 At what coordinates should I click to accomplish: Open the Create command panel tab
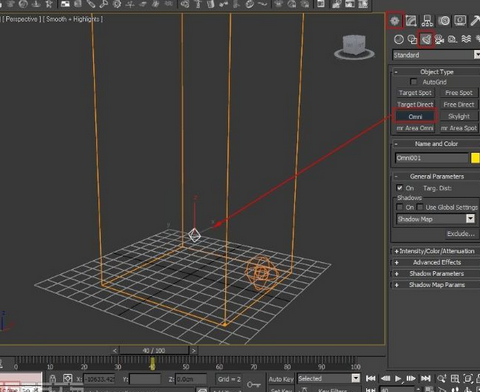395,21
